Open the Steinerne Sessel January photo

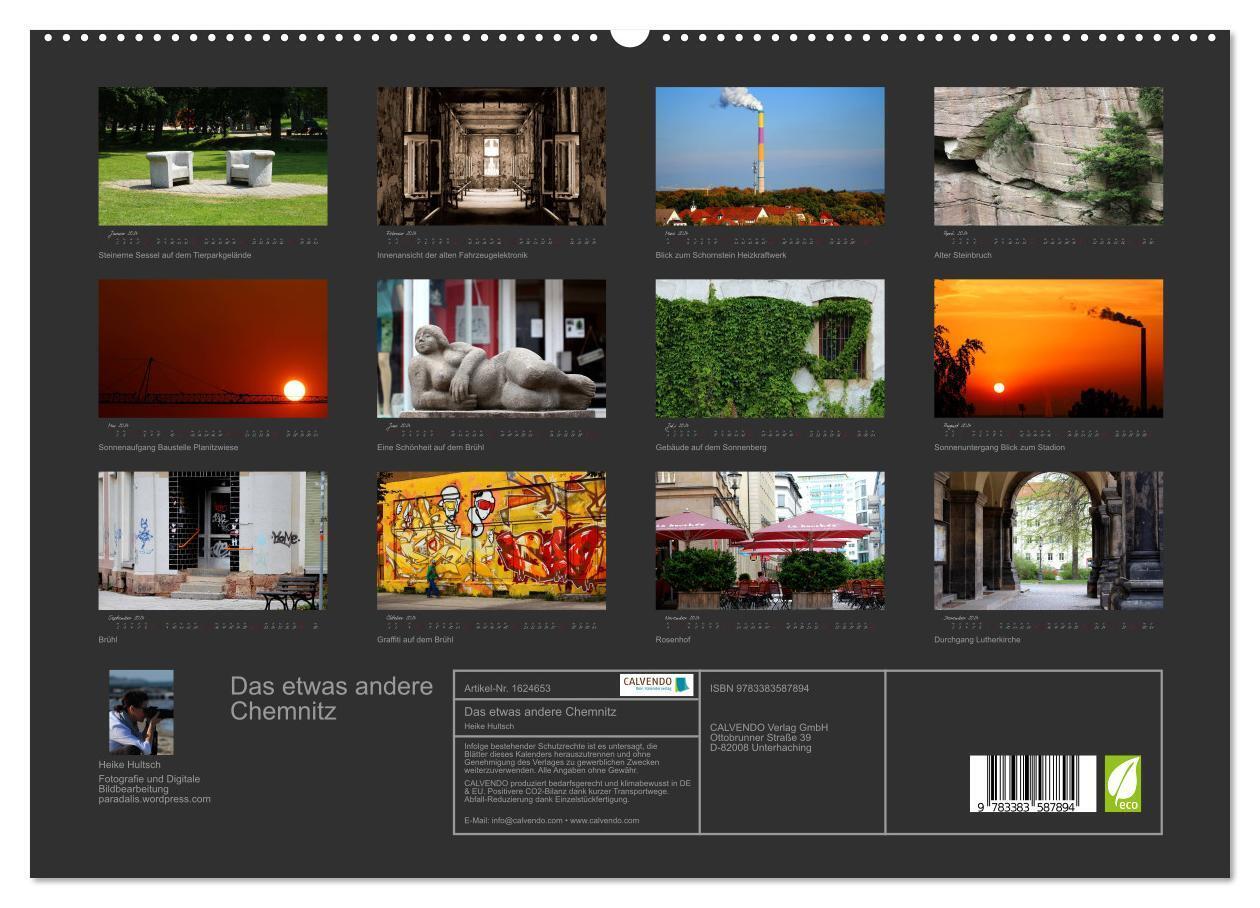(x=213, y=156)
